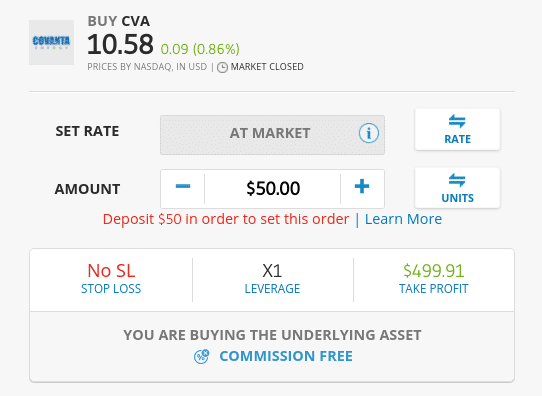Click the commission free percent icon
The height and width of the screenshot is (396, 542).
point(201,357)
